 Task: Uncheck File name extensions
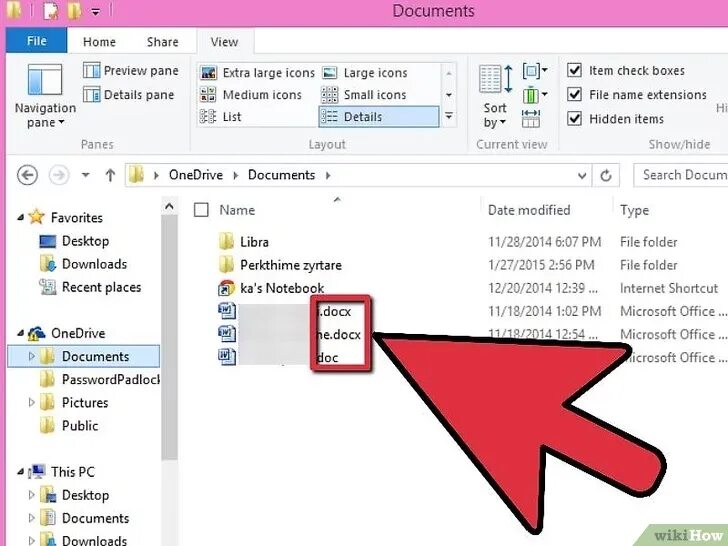(574, 94)
